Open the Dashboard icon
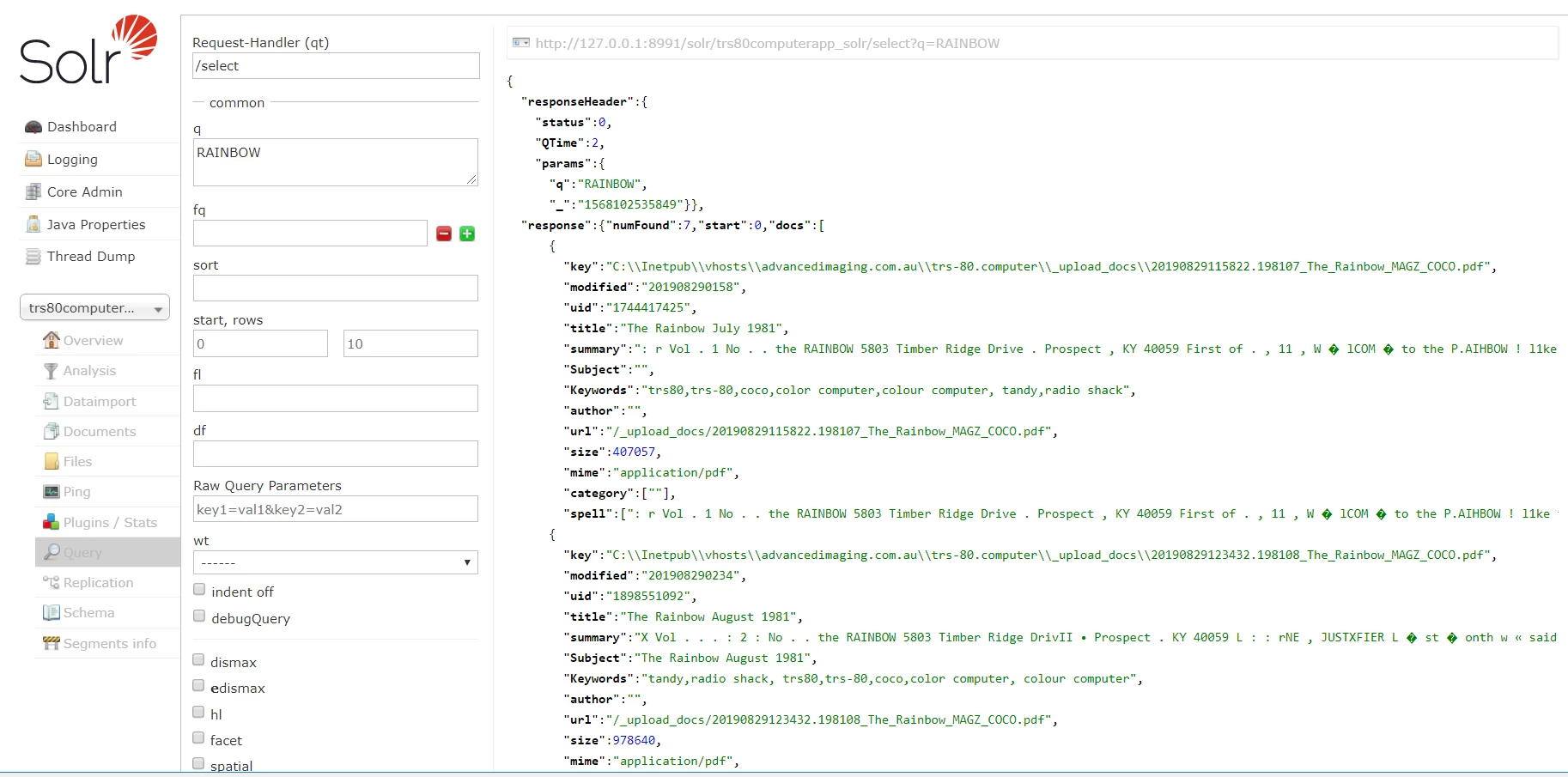Viewport: 1568px width, 777px height. [33, 127]
